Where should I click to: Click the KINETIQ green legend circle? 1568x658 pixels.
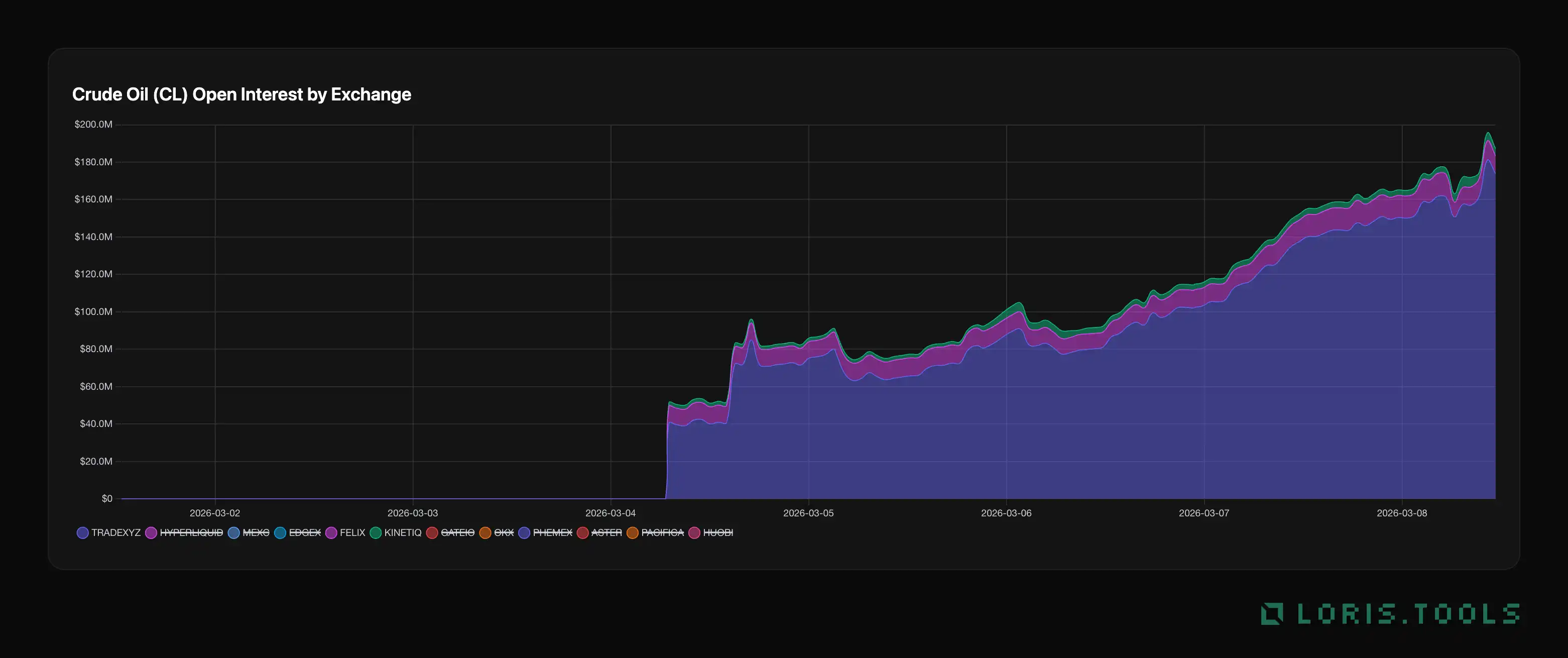click(376, 533)
